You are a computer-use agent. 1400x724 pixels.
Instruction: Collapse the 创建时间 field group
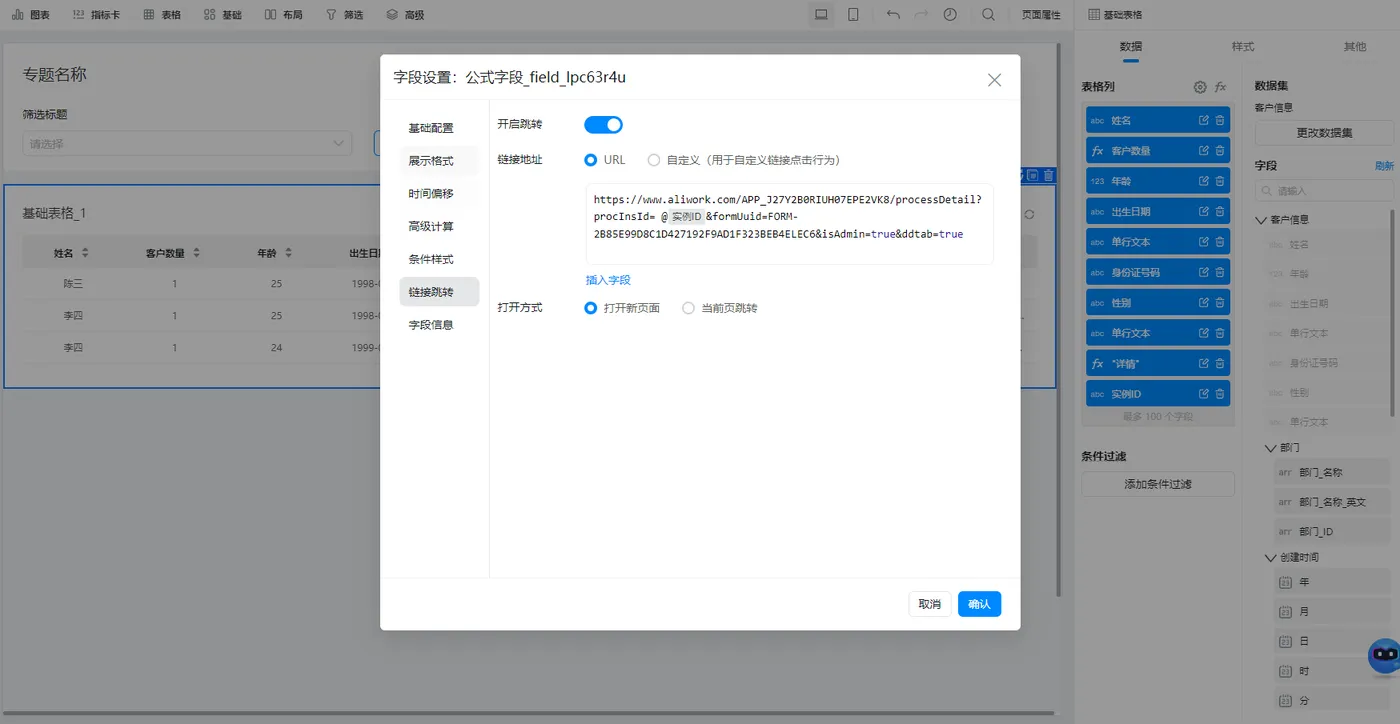pos(1271,557)
